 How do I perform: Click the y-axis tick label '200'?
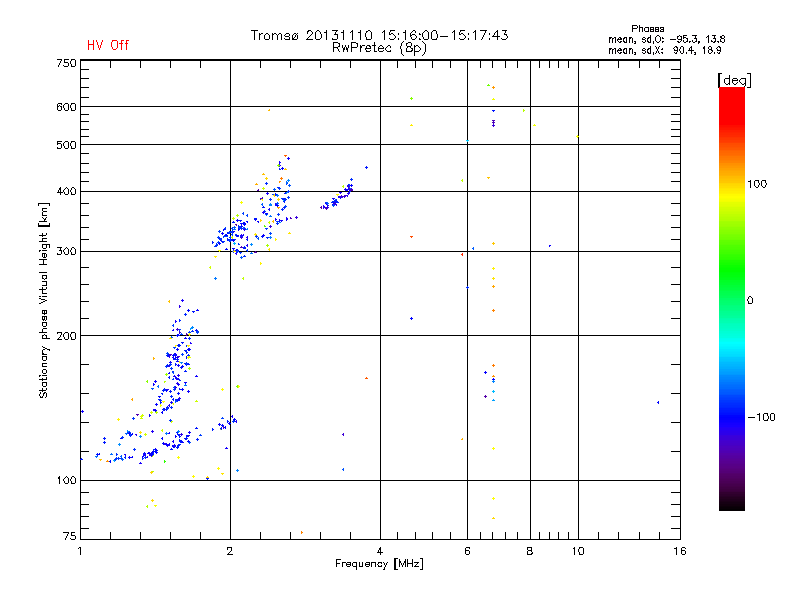(66, 336)
